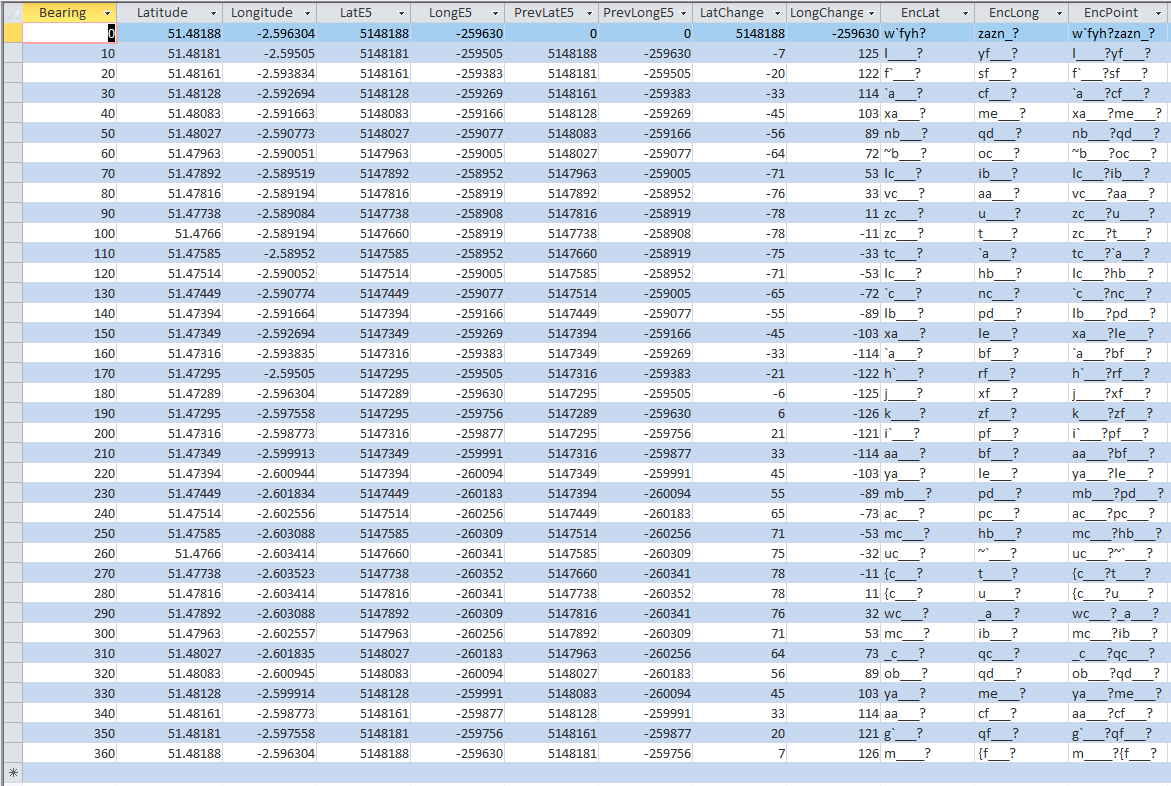The image size is (1171, 786).
Task: Click LongE5 cell -260352 in Bearing 270 row
Action: coord(458,574)
